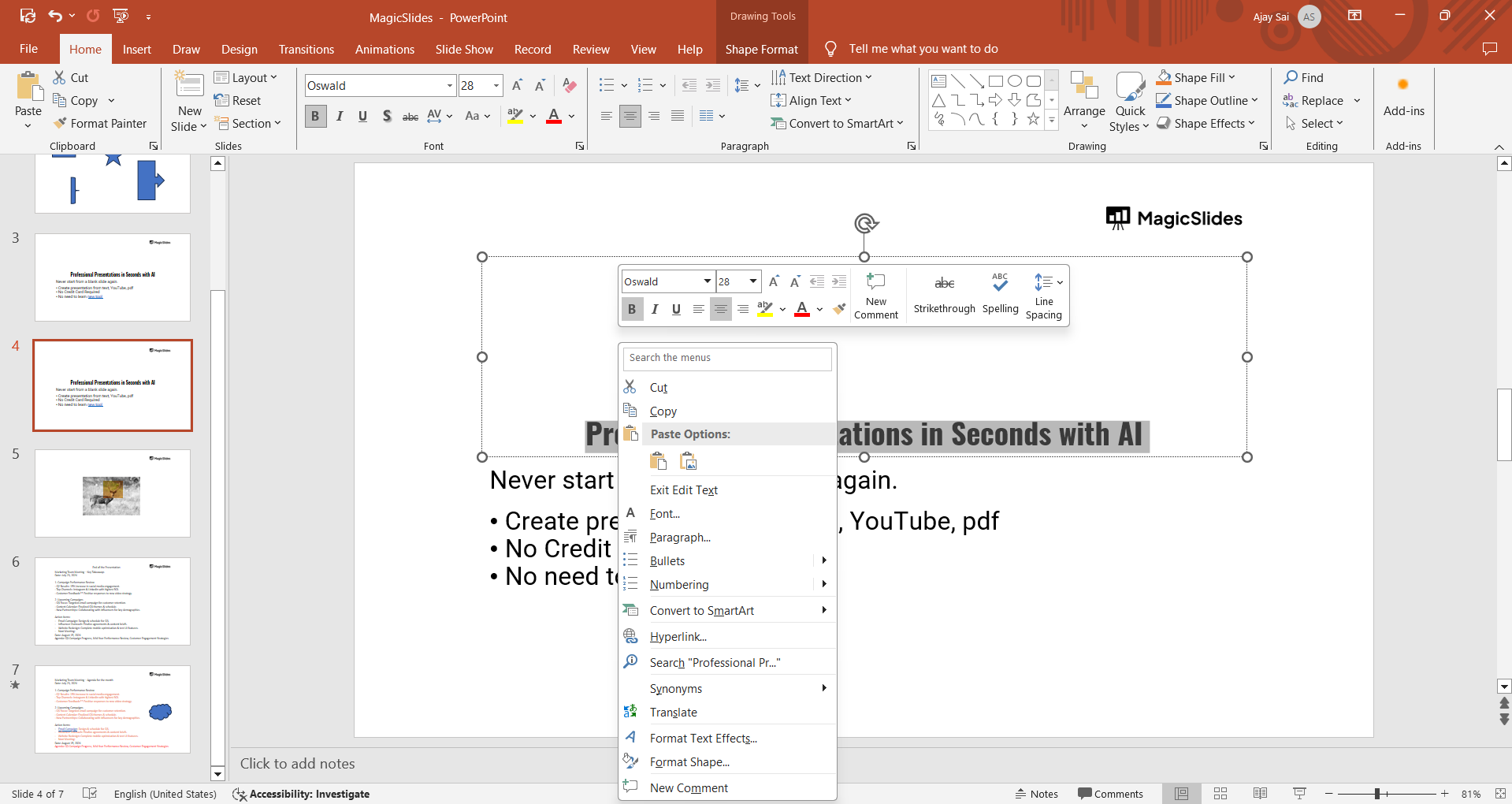Open the ribbon font size dropdown
The height and width of the screenshot is (804, 1512).
click(496, 86)
